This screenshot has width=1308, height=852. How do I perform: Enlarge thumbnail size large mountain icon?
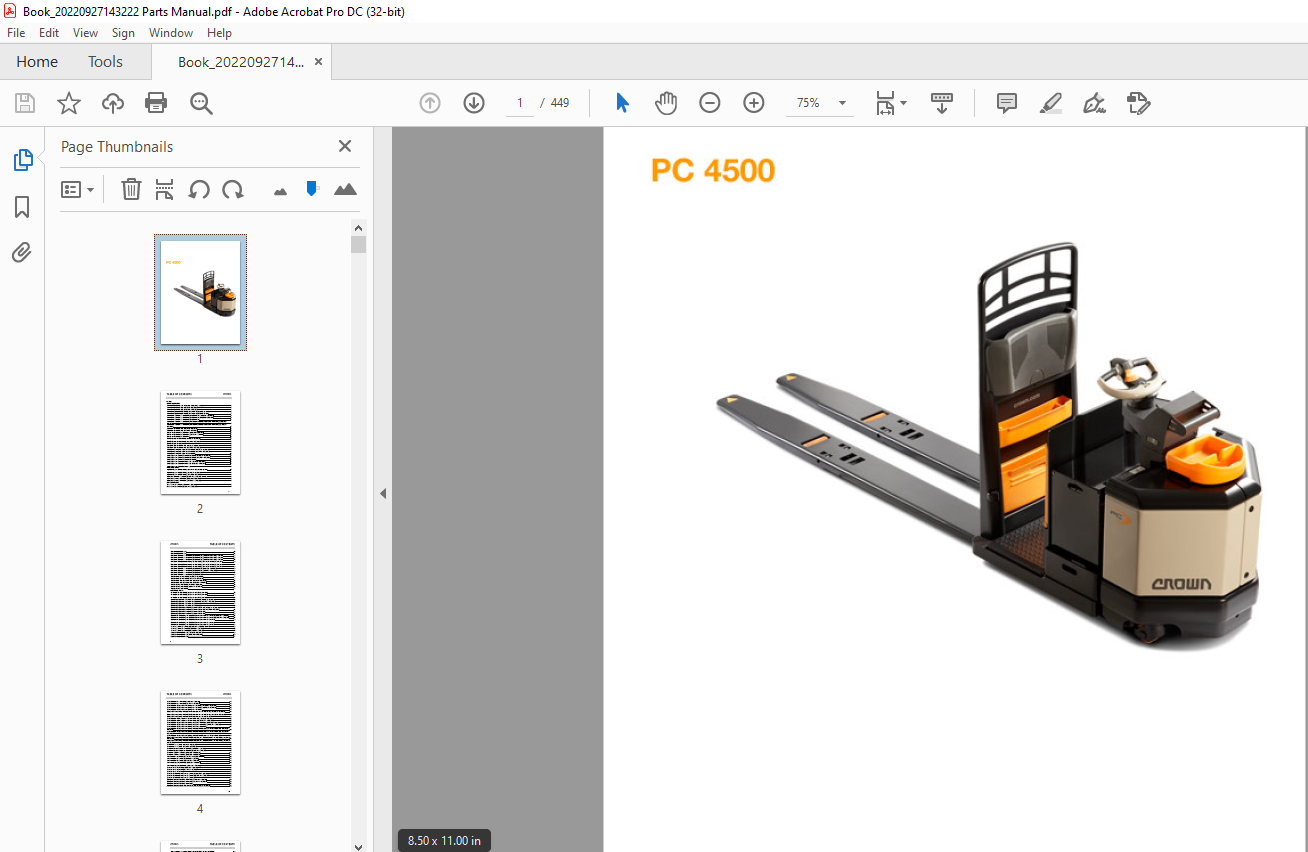(345, 188)
